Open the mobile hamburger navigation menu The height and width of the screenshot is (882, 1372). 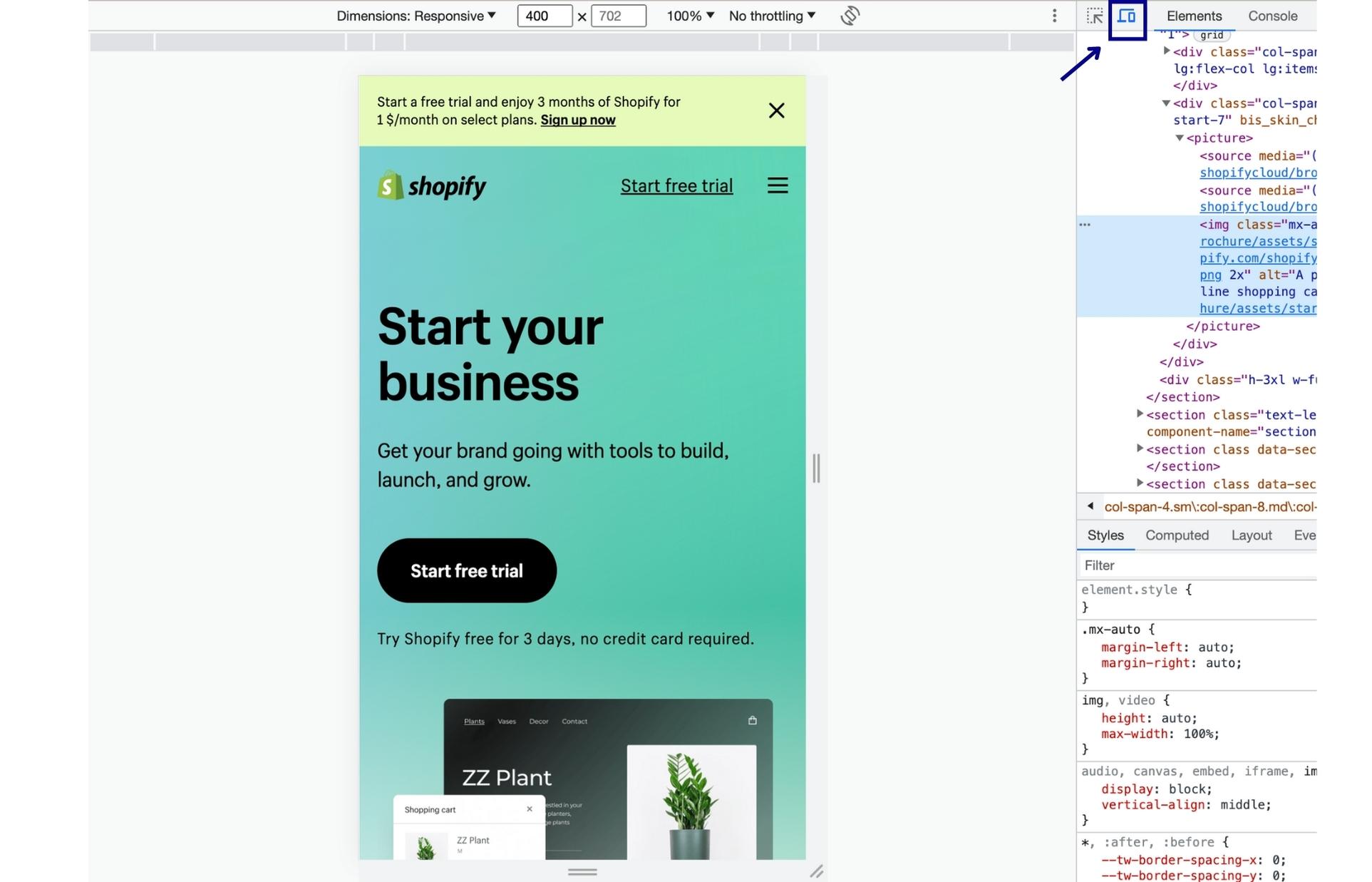[778, 185]
